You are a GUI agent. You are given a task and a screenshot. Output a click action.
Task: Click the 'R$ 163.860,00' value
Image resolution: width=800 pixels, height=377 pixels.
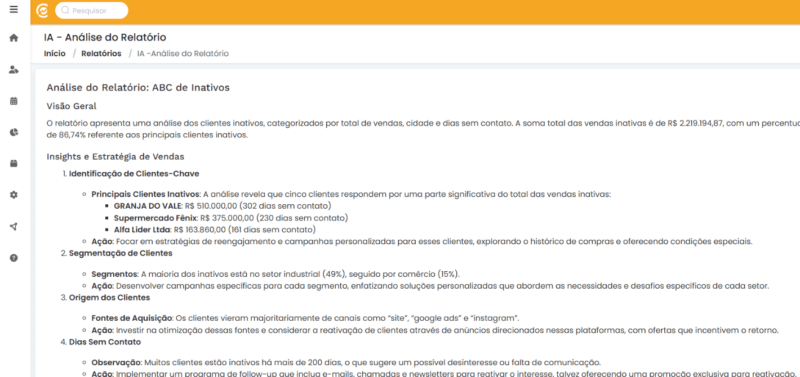click(x=199, y=230)
